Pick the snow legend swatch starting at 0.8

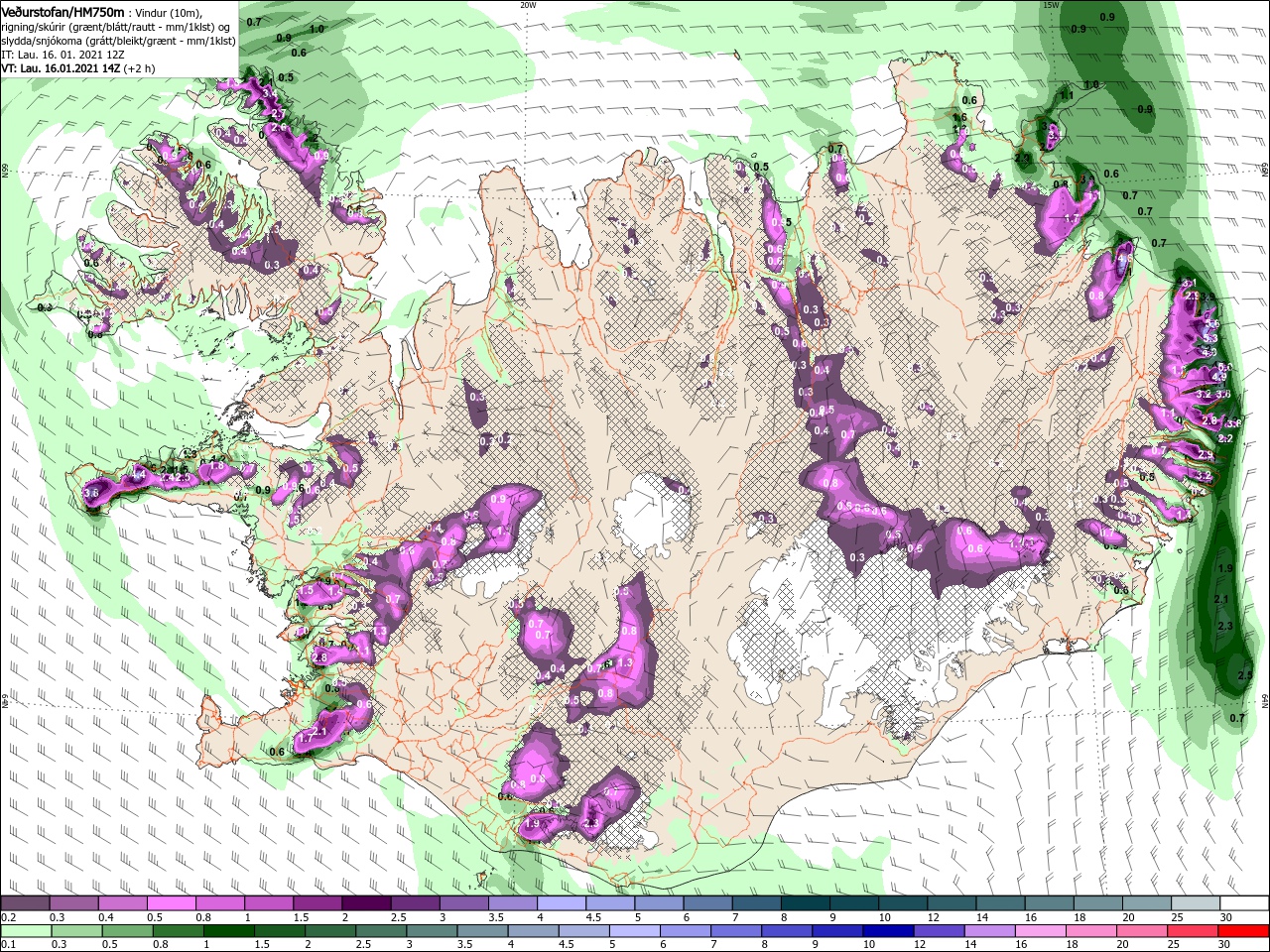tap(219, 903)
